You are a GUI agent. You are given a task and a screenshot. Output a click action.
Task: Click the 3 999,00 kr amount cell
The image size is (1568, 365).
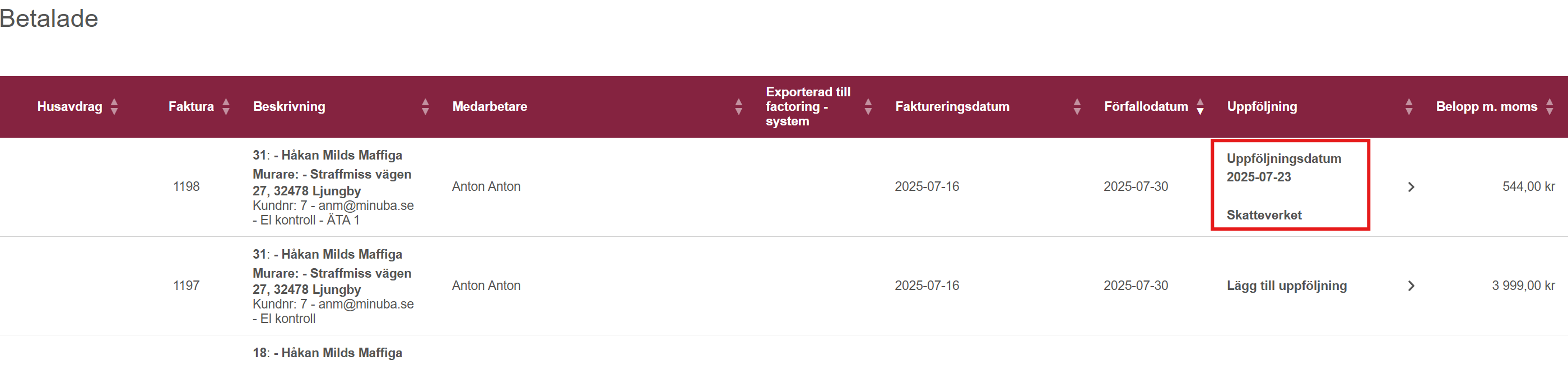[1523, 286]
